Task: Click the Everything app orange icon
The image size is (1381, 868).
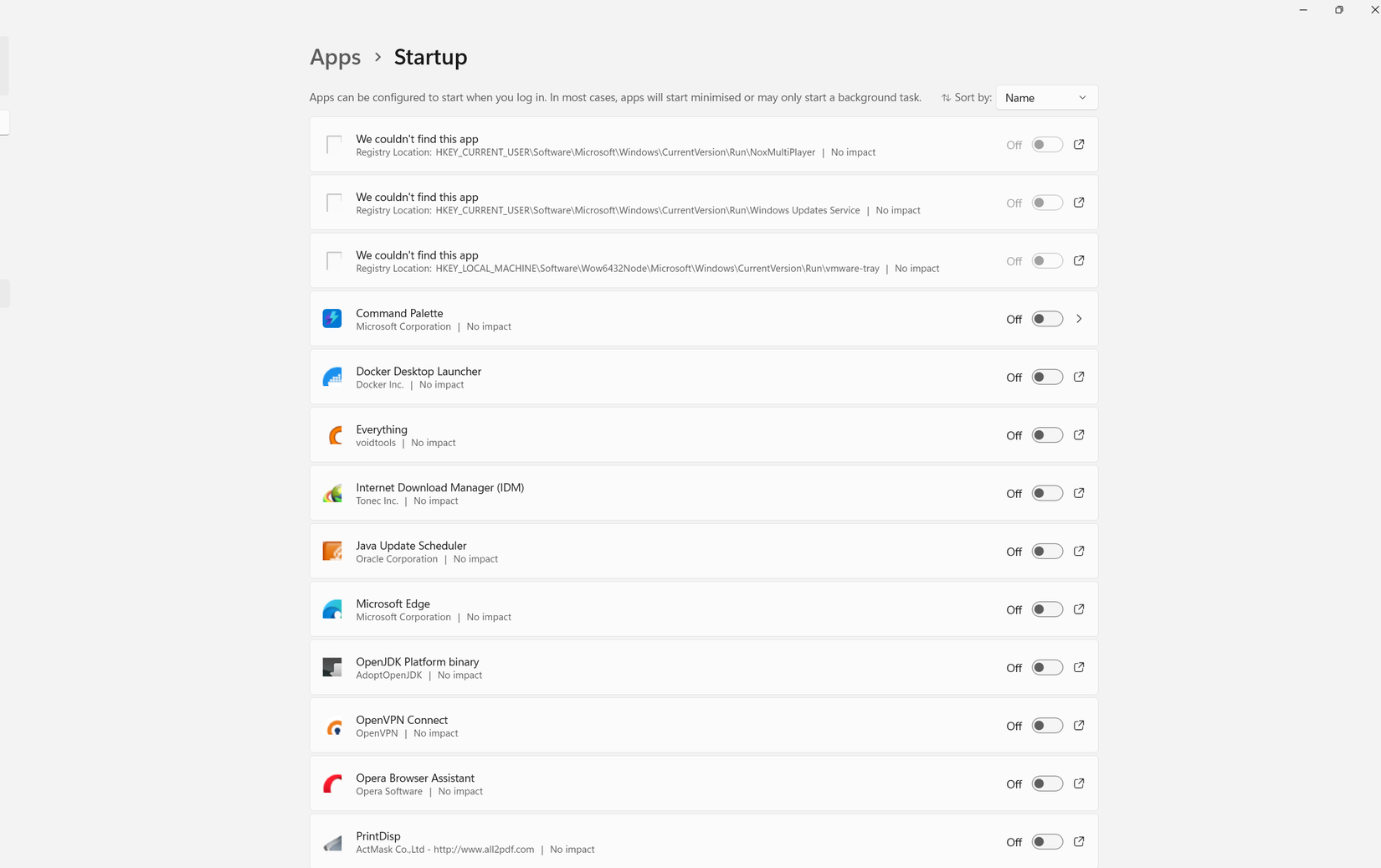Action: click(x=332, y=435)
